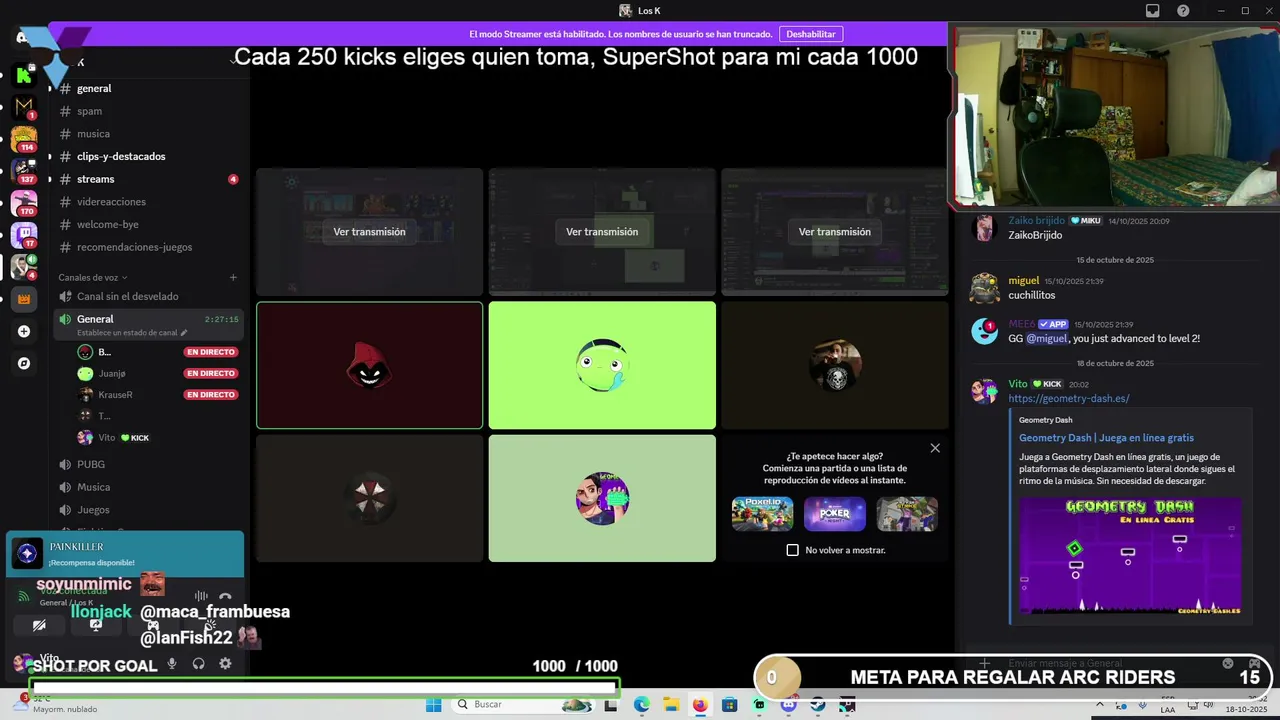Focus the Umbrella logo avatar video tile

pyautogui.click(x=369, y=498)
